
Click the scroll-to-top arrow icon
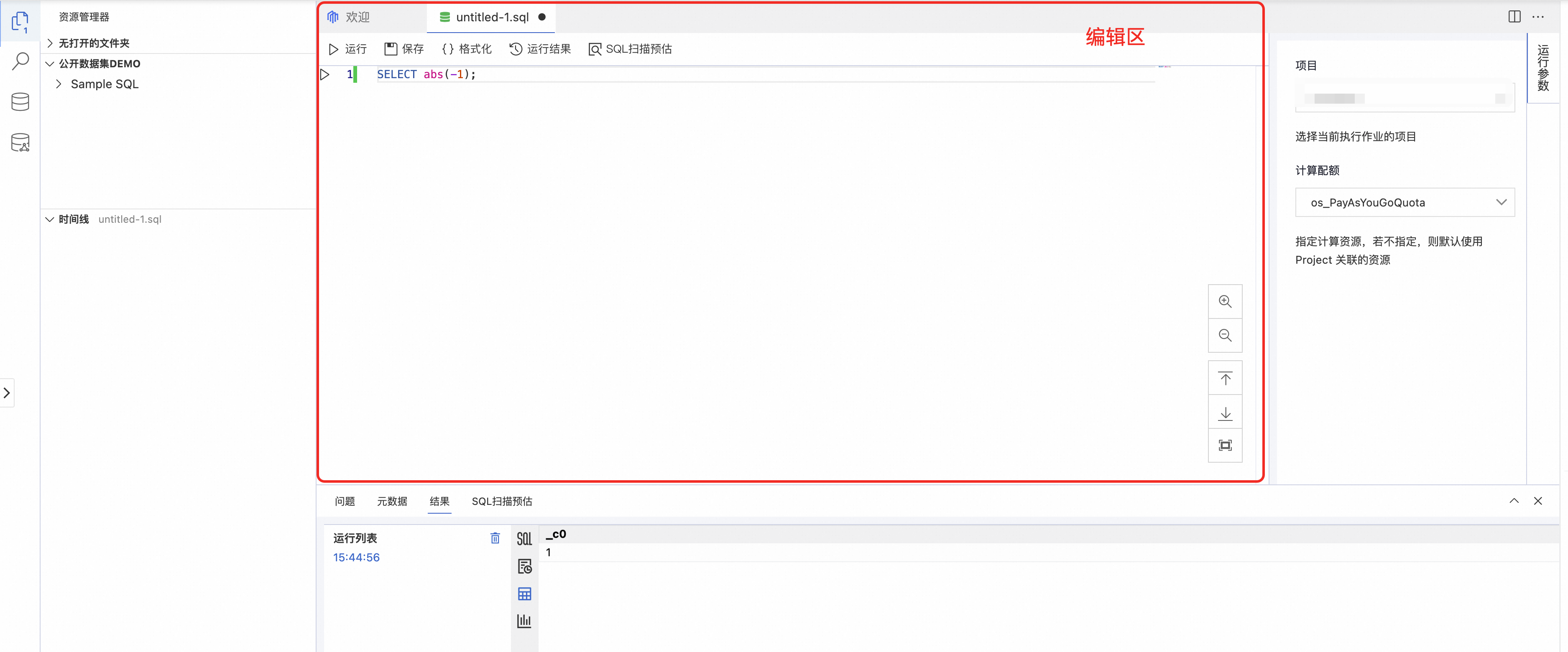coord(1225,378)
